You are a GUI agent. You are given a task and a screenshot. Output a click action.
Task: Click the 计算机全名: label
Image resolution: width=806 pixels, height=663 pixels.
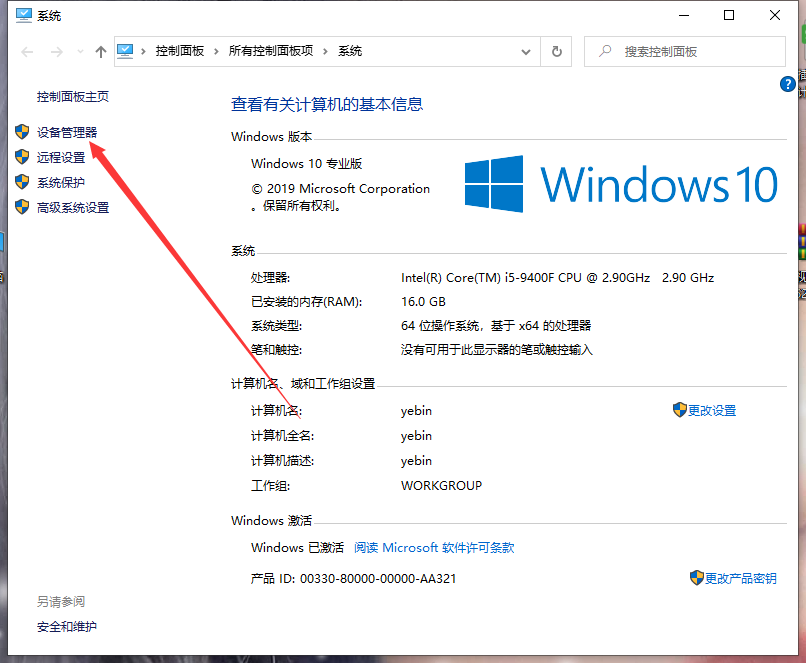click(x=282, y=436)
